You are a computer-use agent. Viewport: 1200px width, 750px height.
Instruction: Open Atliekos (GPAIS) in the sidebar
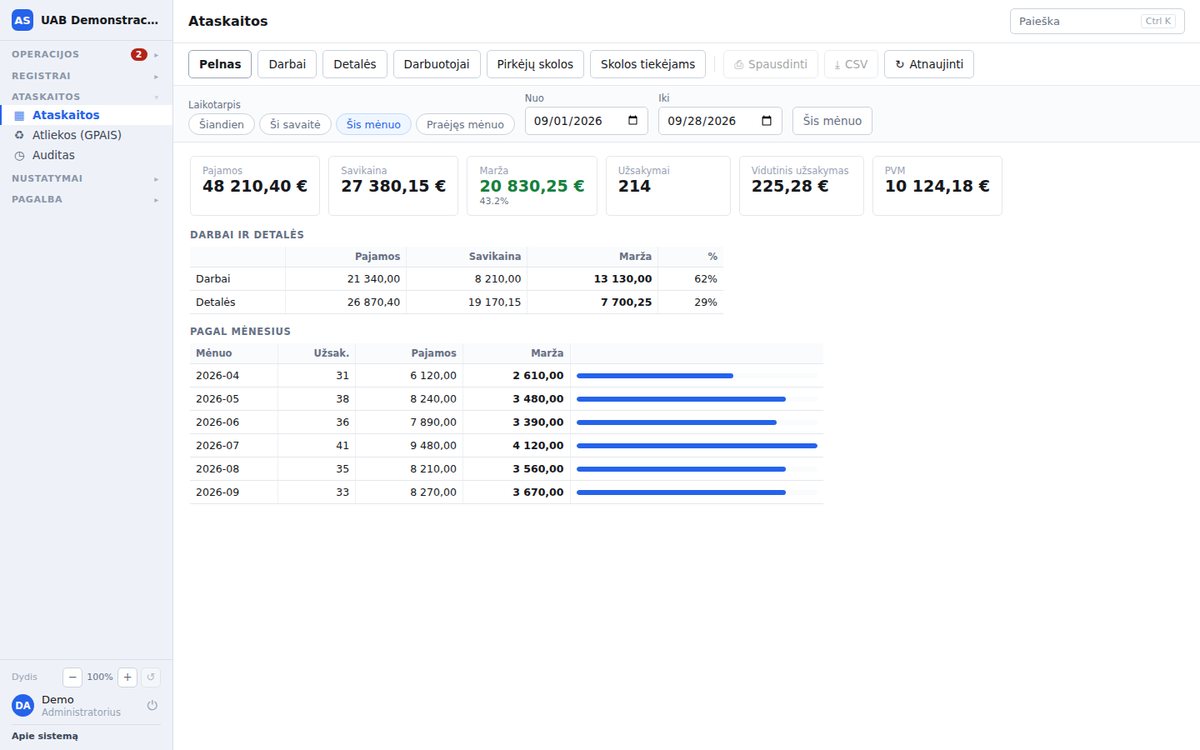(86, 135)
